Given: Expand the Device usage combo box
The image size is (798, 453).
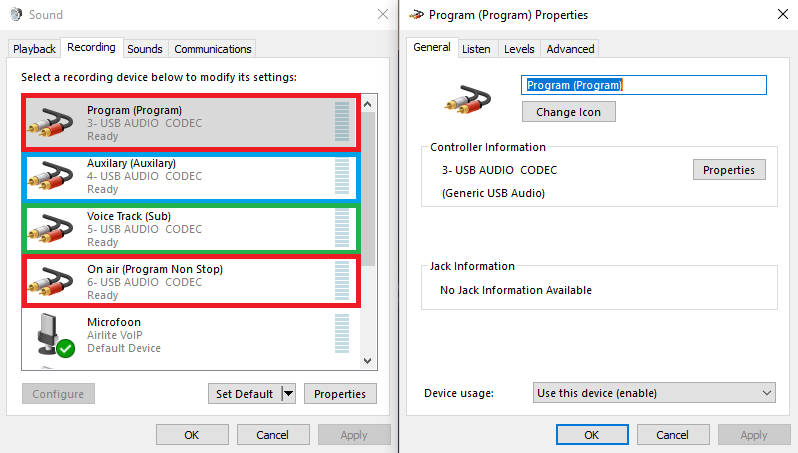Looking at the screenshot, I should 655,393.
